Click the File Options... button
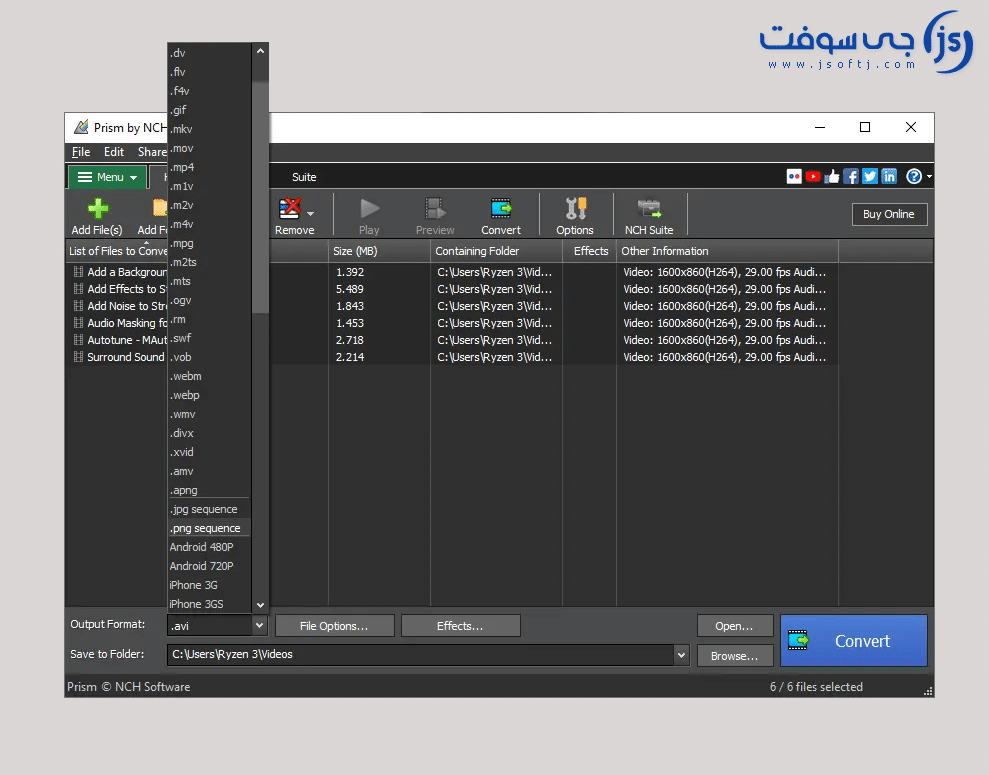This screenshot has width=989, height=775. click(334, 626)
